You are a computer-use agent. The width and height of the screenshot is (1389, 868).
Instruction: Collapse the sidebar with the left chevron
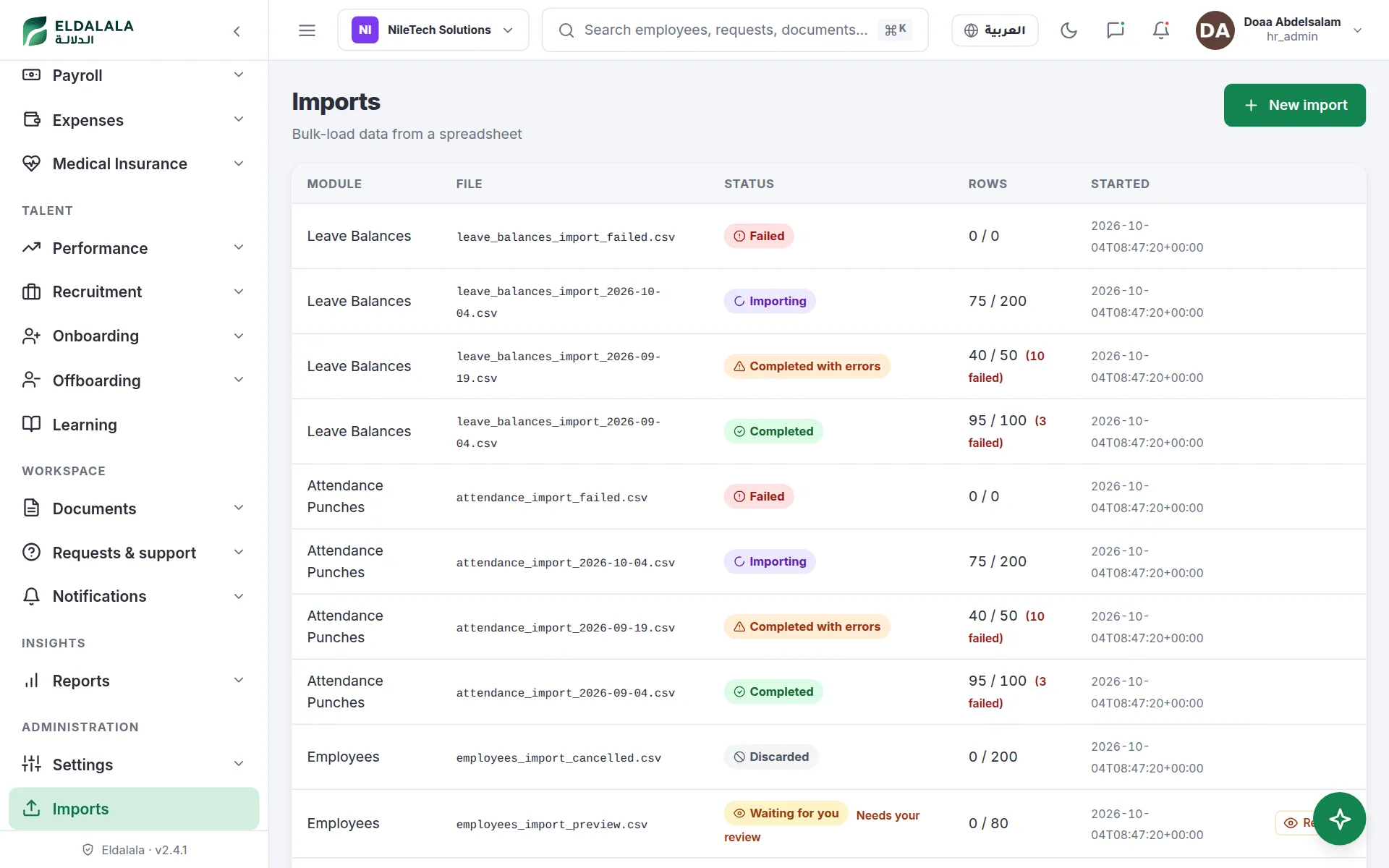pos(237,31)
